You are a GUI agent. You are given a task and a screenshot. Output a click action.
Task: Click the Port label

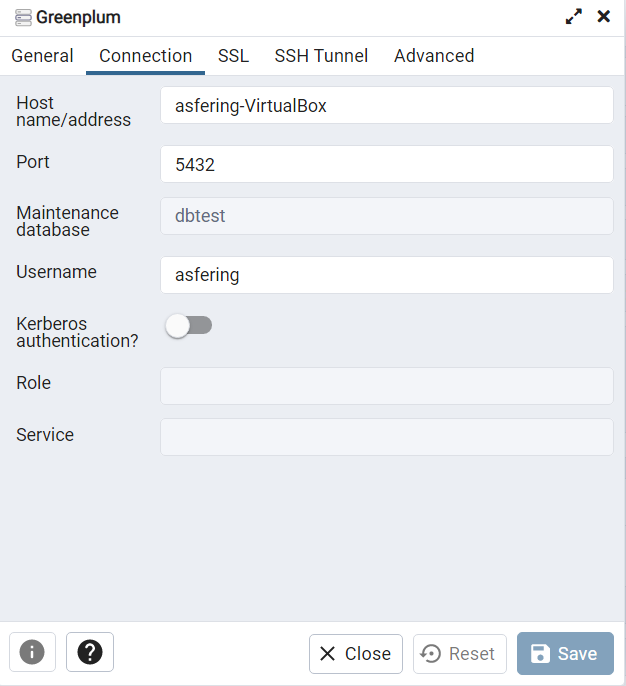(x=33, y=162)
